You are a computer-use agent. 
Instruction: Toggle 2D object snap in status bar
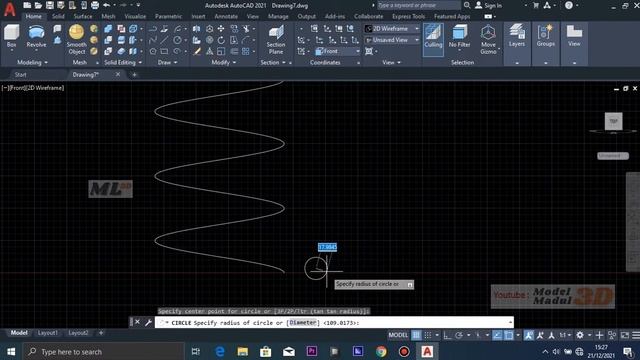click(509, 336)
